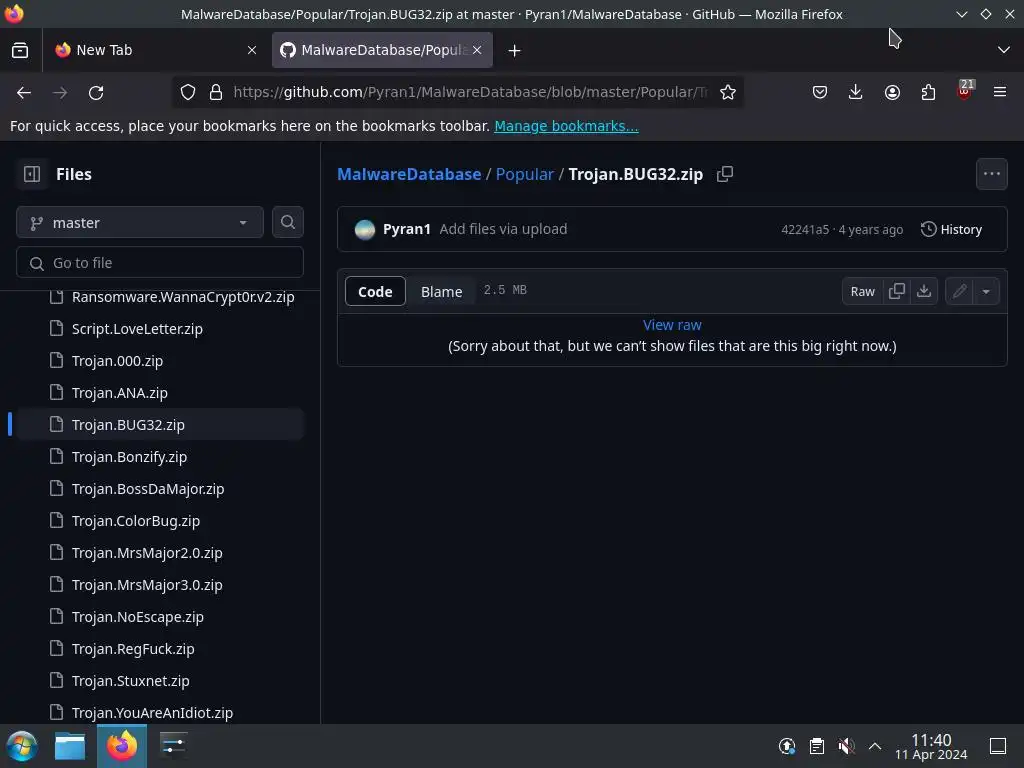Viewport: 1024px width, 768px height.
Task: Select Ransomware.WannaCrypt0r.v2.zip in file tree
Action: tap(160, 297)
